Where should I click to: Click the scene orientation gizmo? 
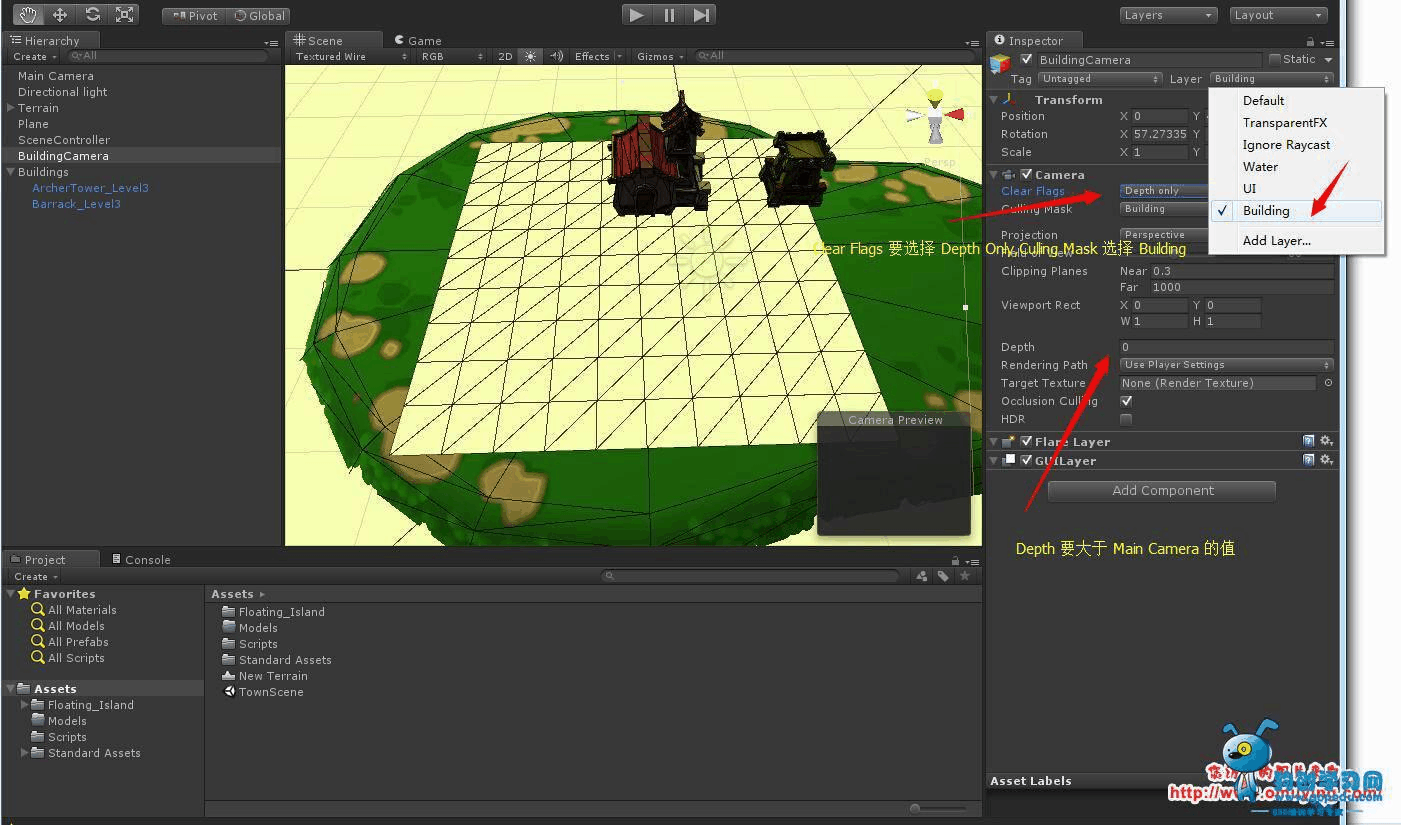click(935, 115)
